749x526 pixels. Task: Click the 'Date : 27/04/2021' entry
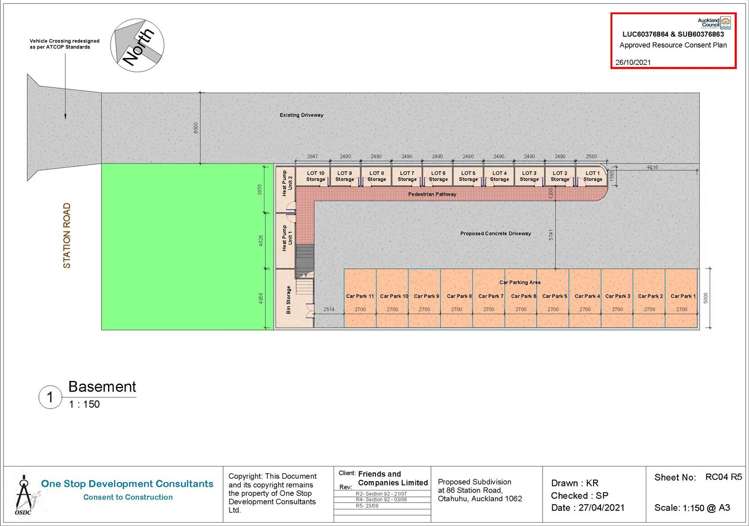click(x=588, y=508)
